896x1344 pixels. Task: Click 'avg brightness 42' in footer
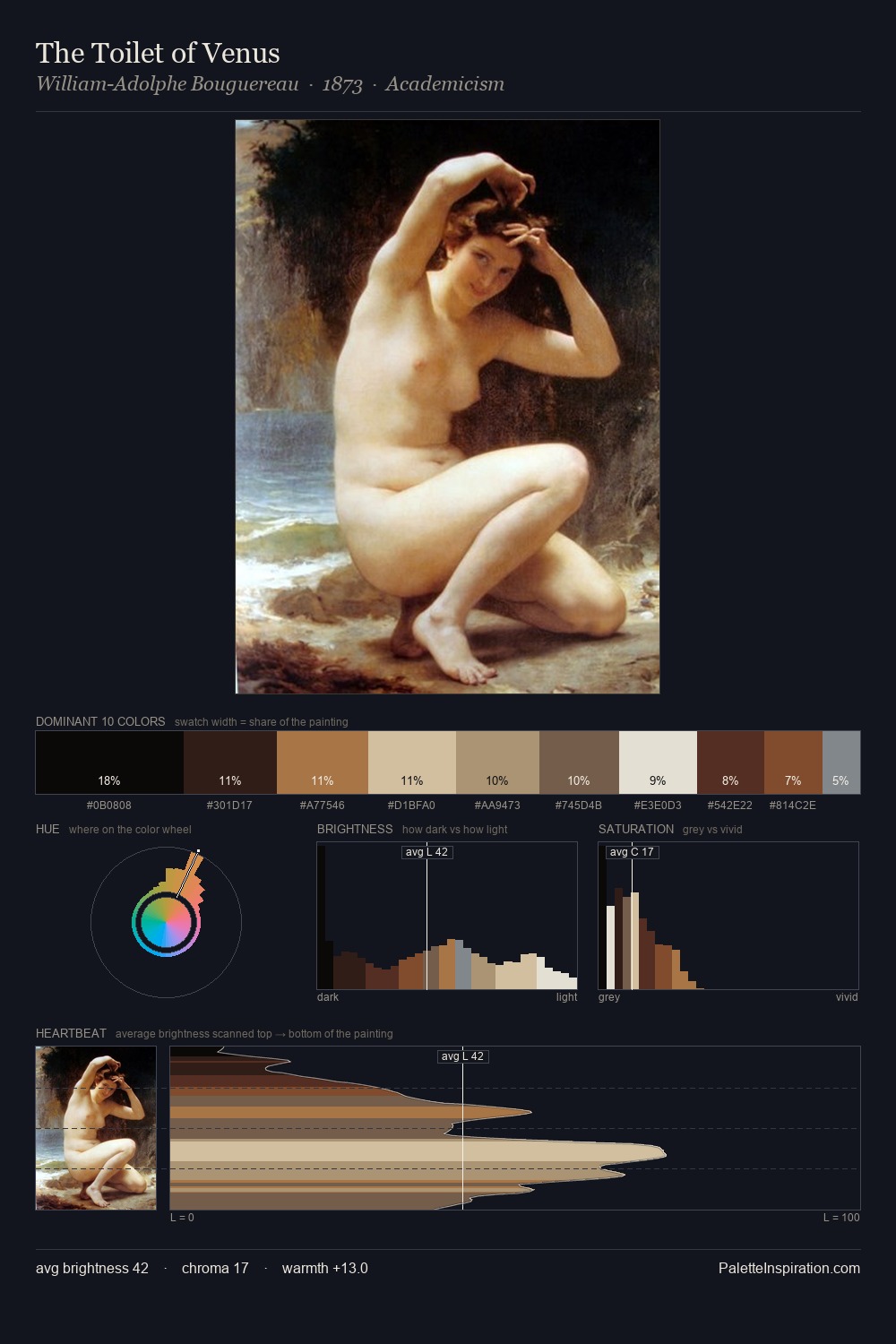92,1269
